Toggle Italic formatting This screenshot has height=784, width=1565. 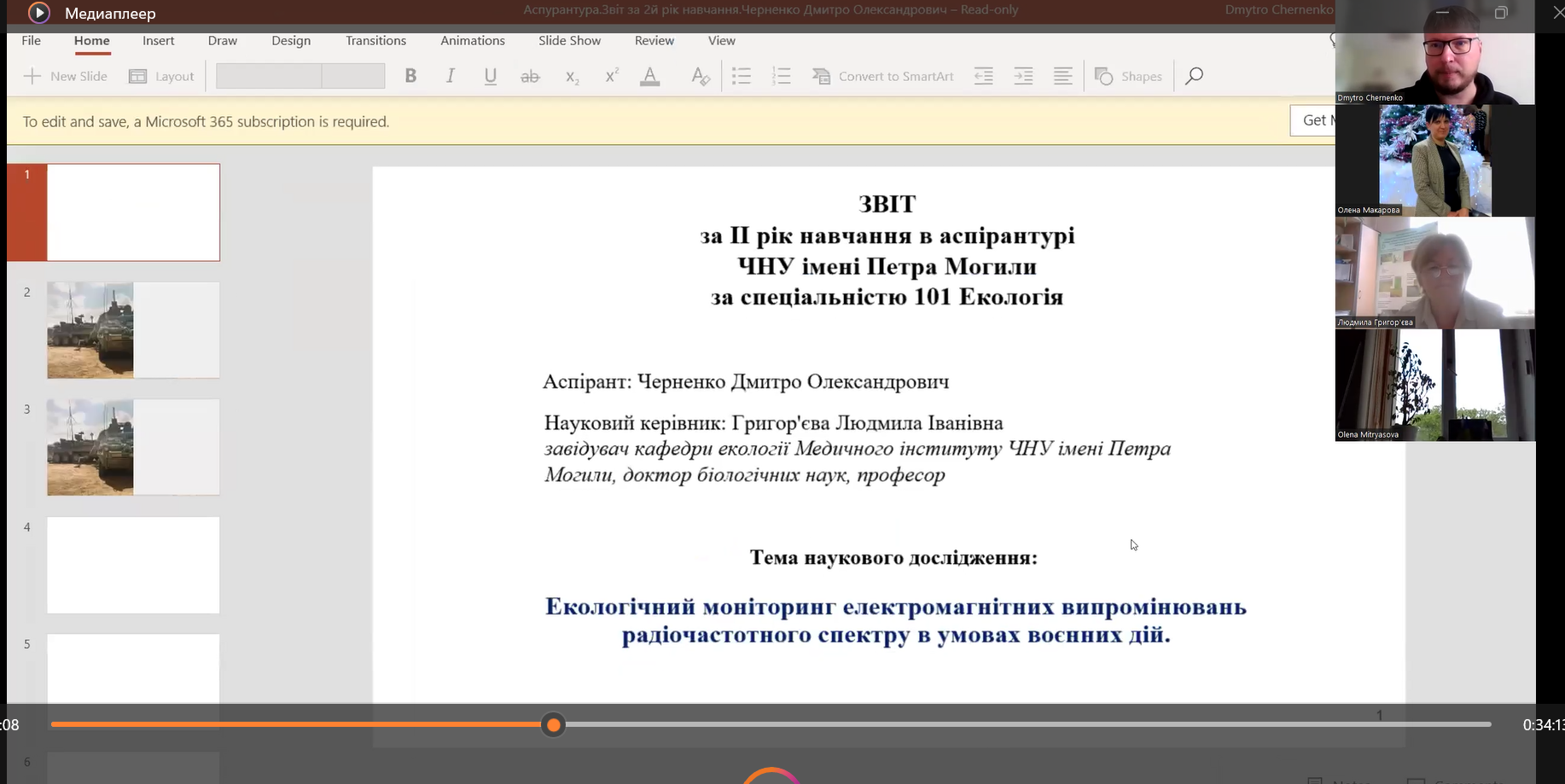tap(450, 76)
